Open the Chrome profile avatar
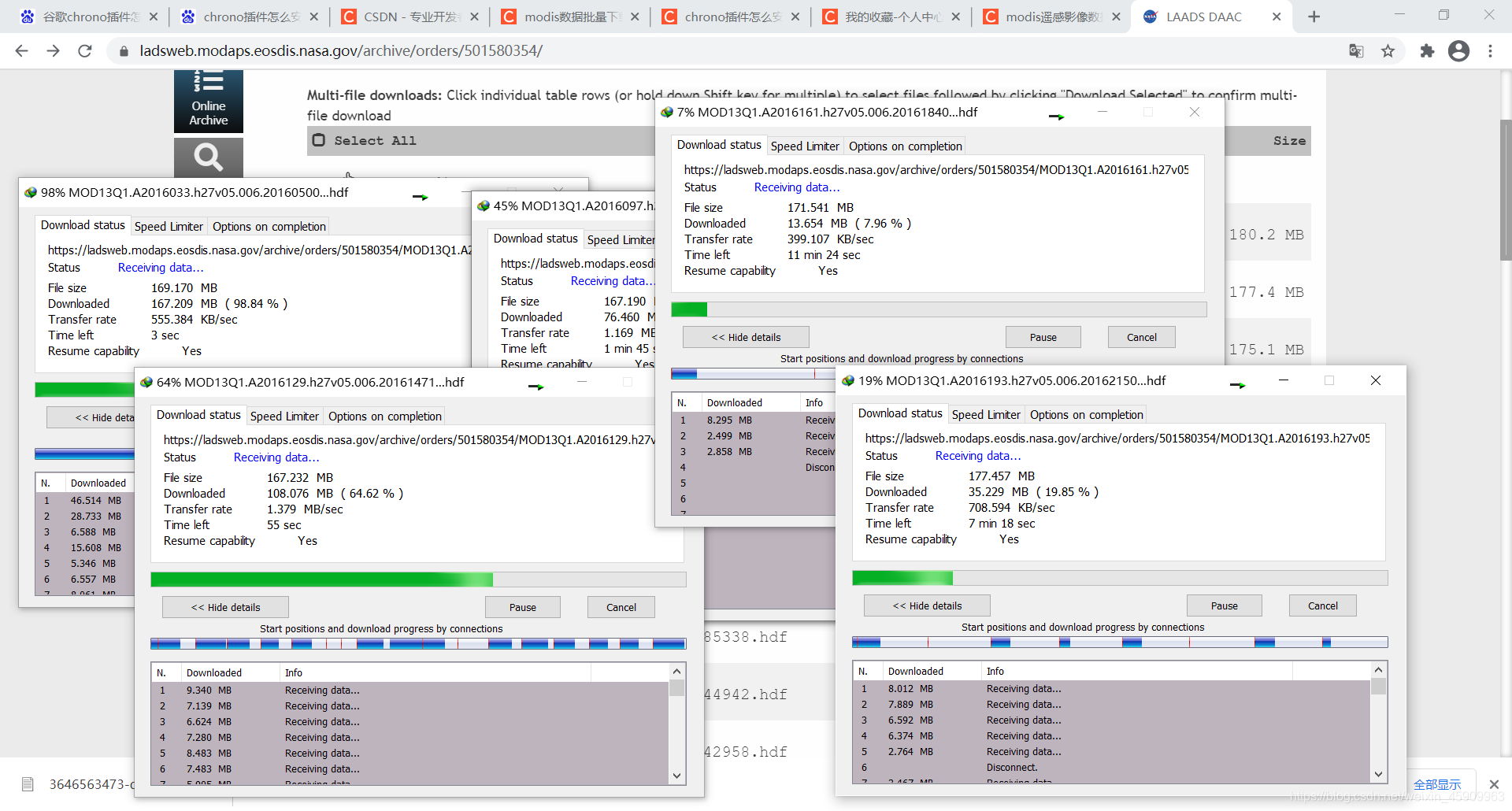1512x811 pixels. tap(1459, 51)
